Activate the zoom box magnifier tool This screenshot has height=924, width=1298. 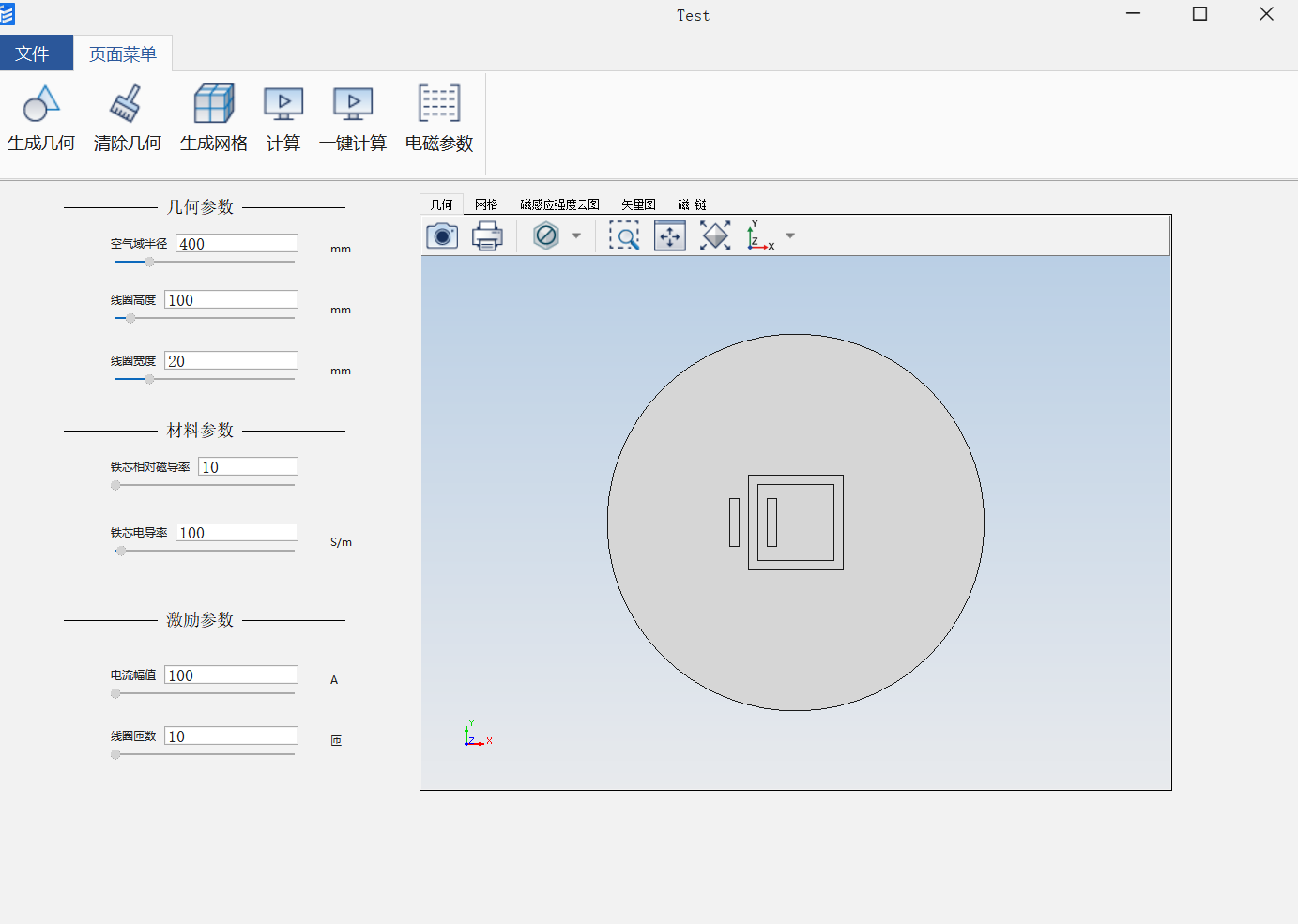pyautogui.click(x=624, y=235)
